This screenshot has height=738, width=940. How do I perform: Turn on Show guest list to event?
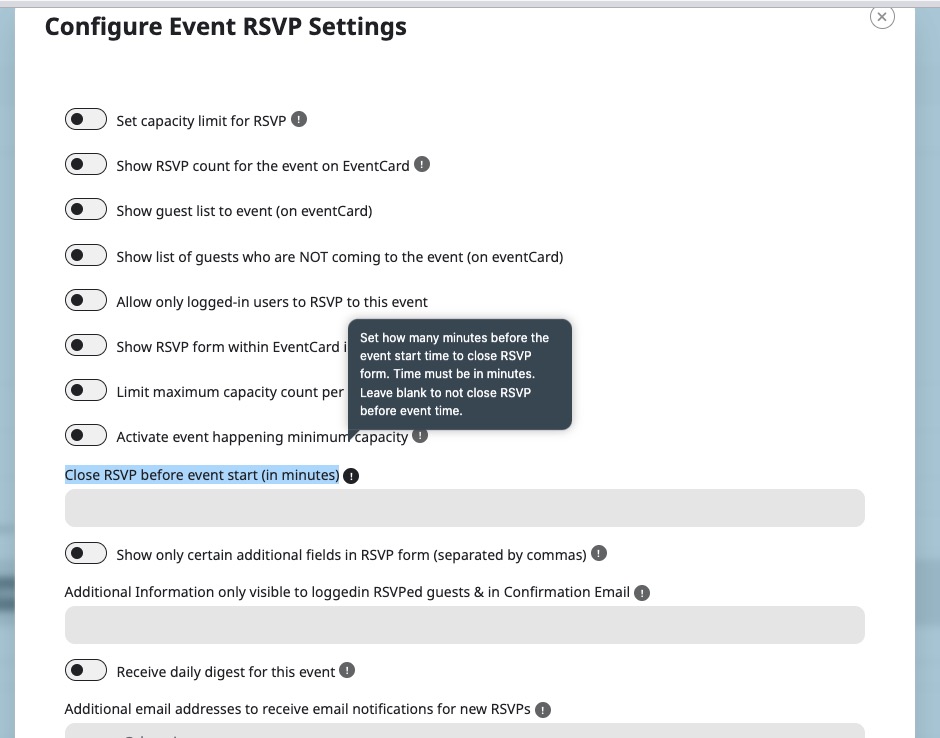[x=86, y=210]
